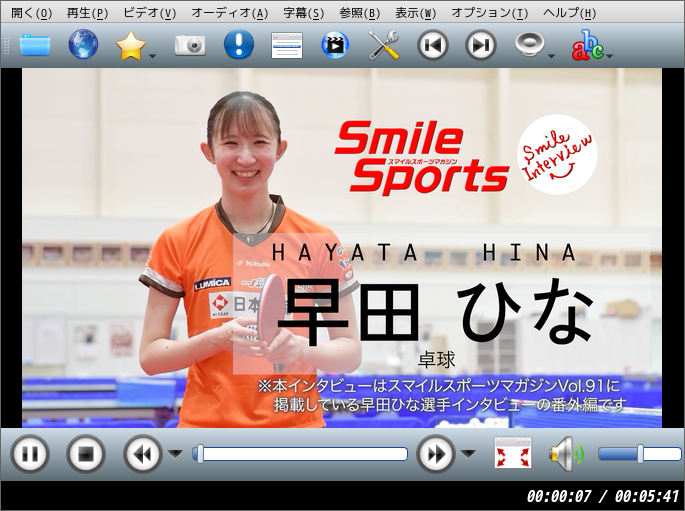Image resolution: width=685 pixels, height=511 pixels.
Task: Click the elapsed time 00:00:07 display
Action: click(x=559, y=496)
